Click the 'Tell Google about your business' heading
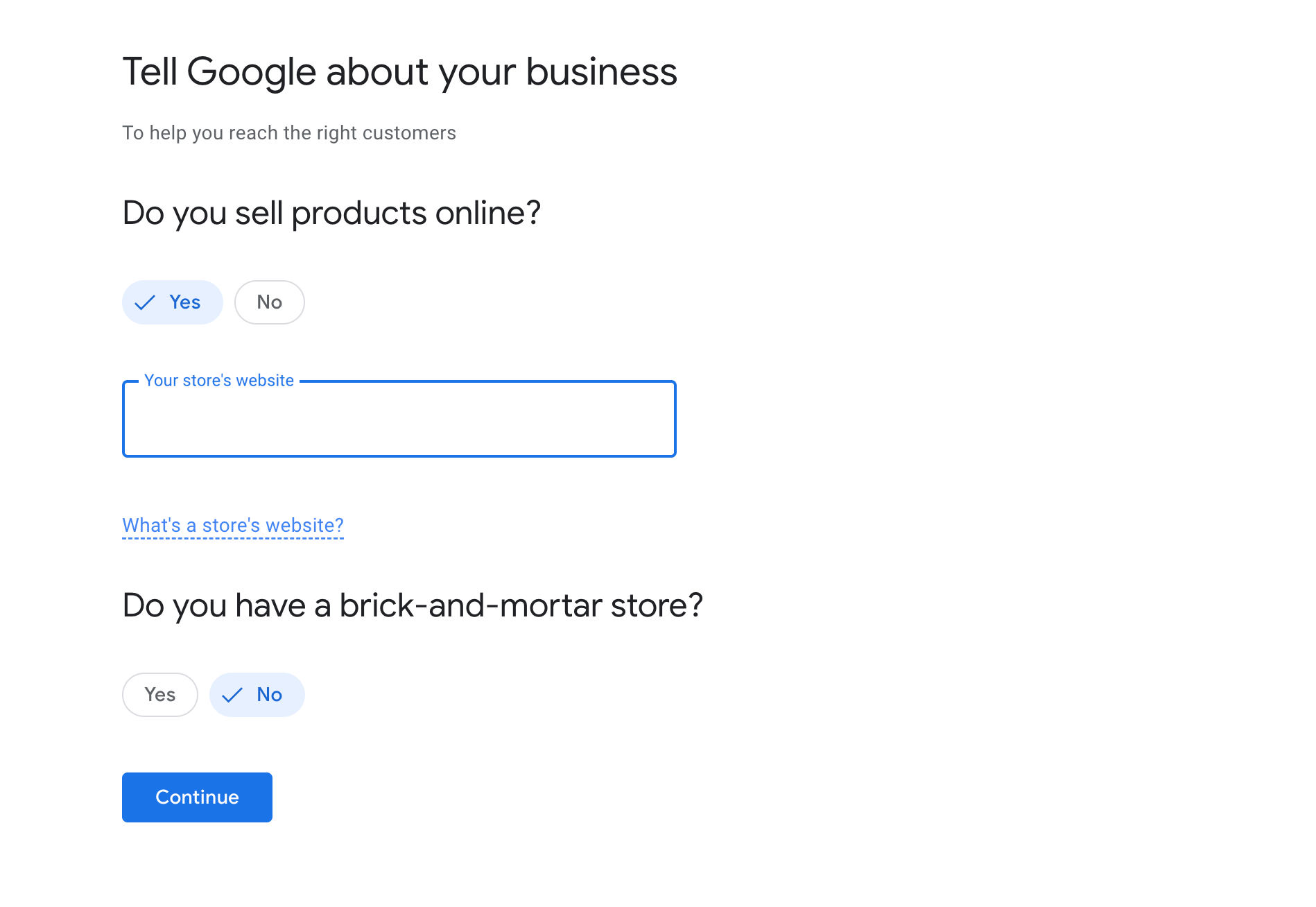This screenshot has width=1316, height=907. pyautogui.click(x=400, y=72)
